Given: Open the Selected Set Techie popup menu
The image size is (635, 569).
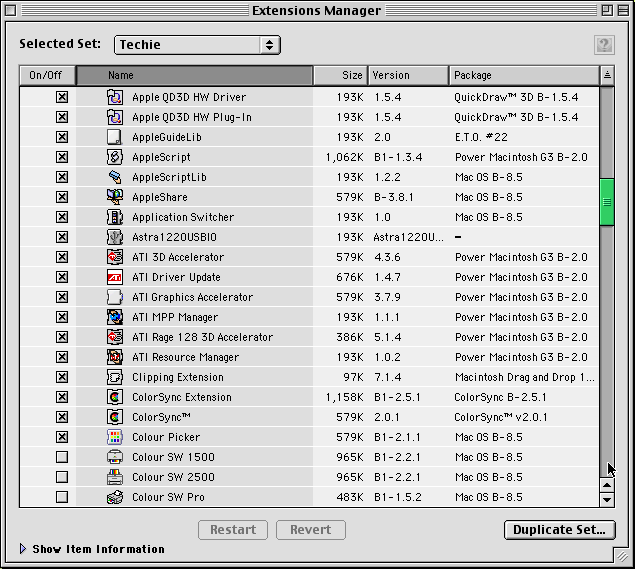Looking at the screenshot, I should (197, 45).
